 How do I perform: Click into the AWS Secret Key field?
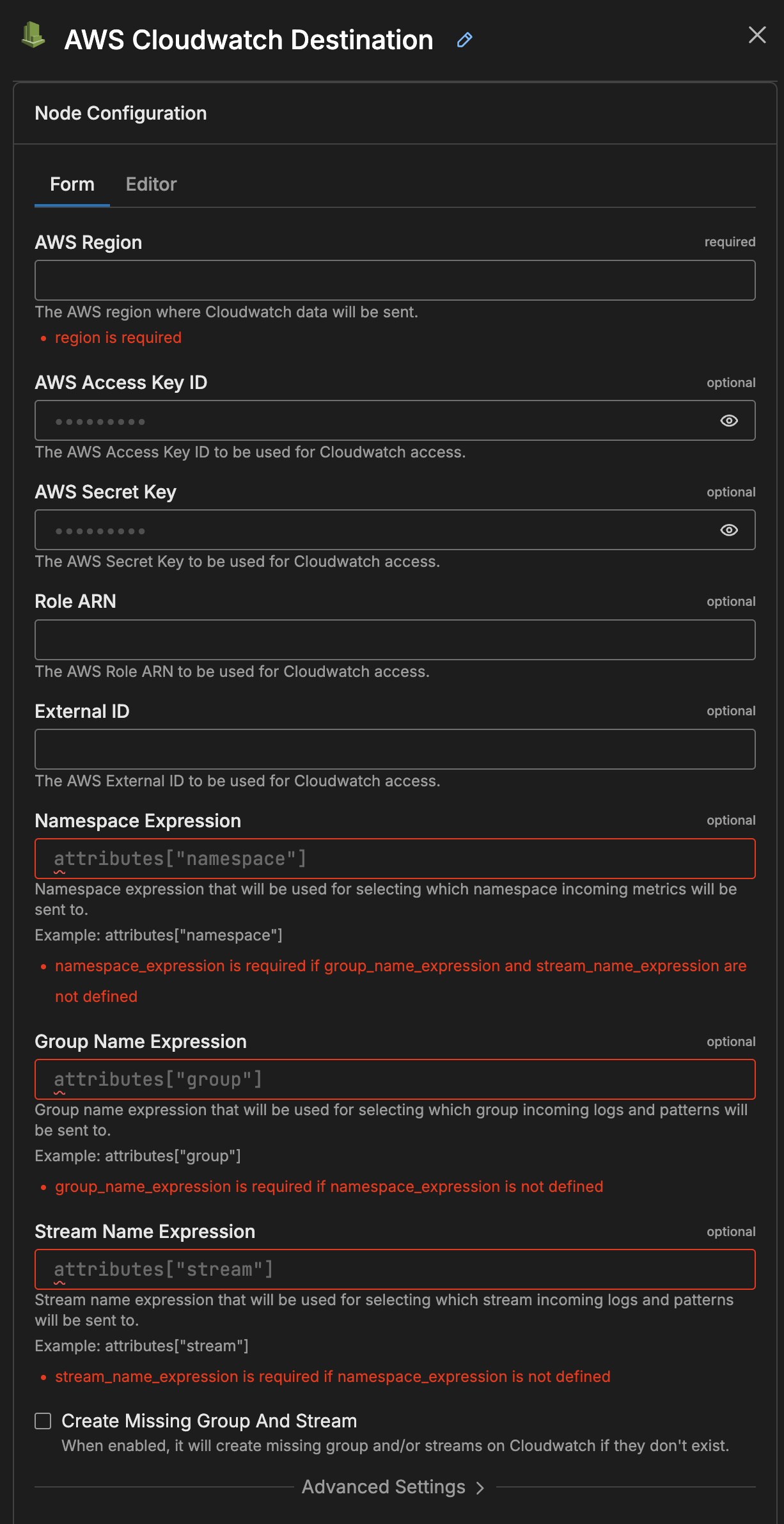tap(377, 530)
